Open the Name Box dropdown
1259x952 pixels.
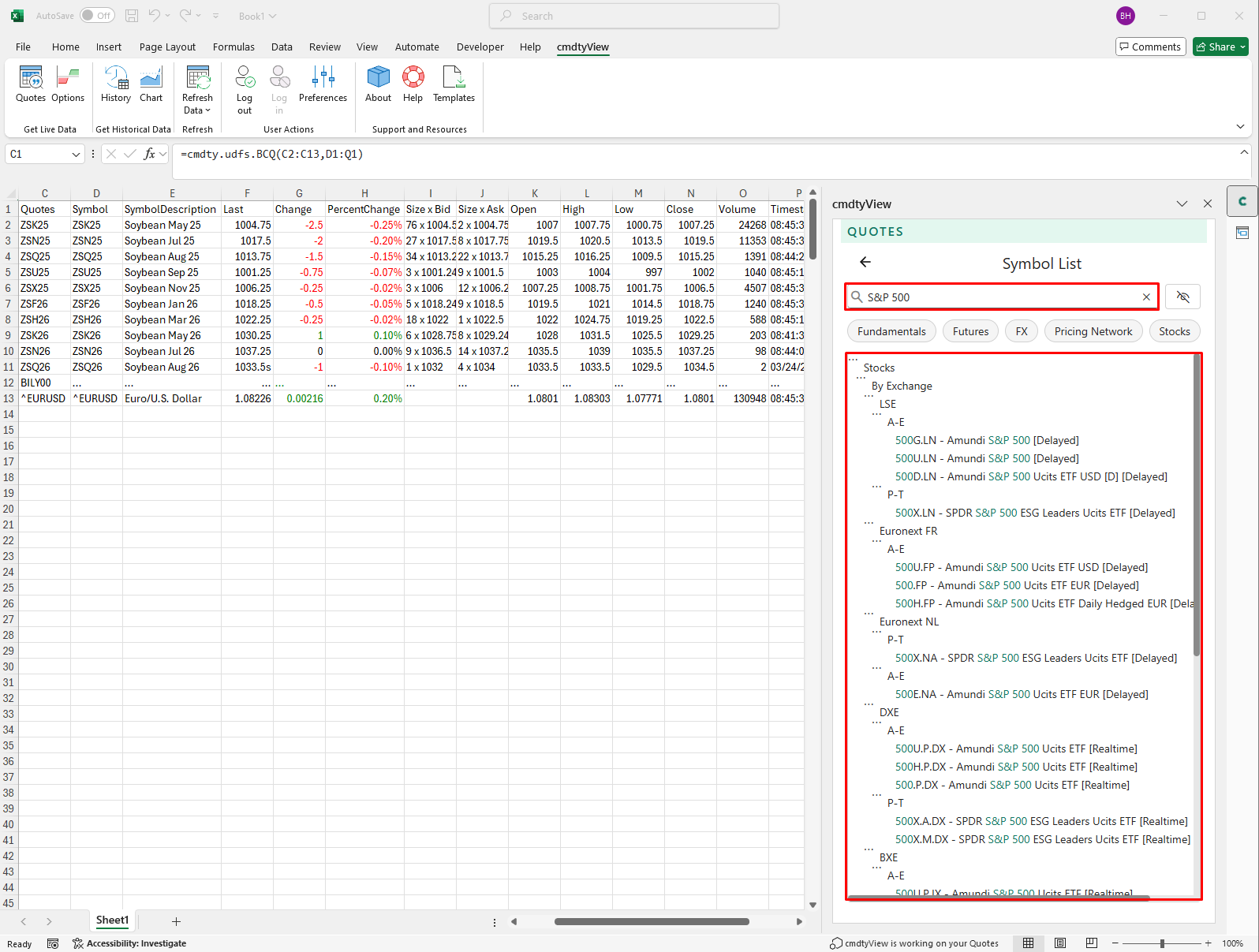coord(76,155)
